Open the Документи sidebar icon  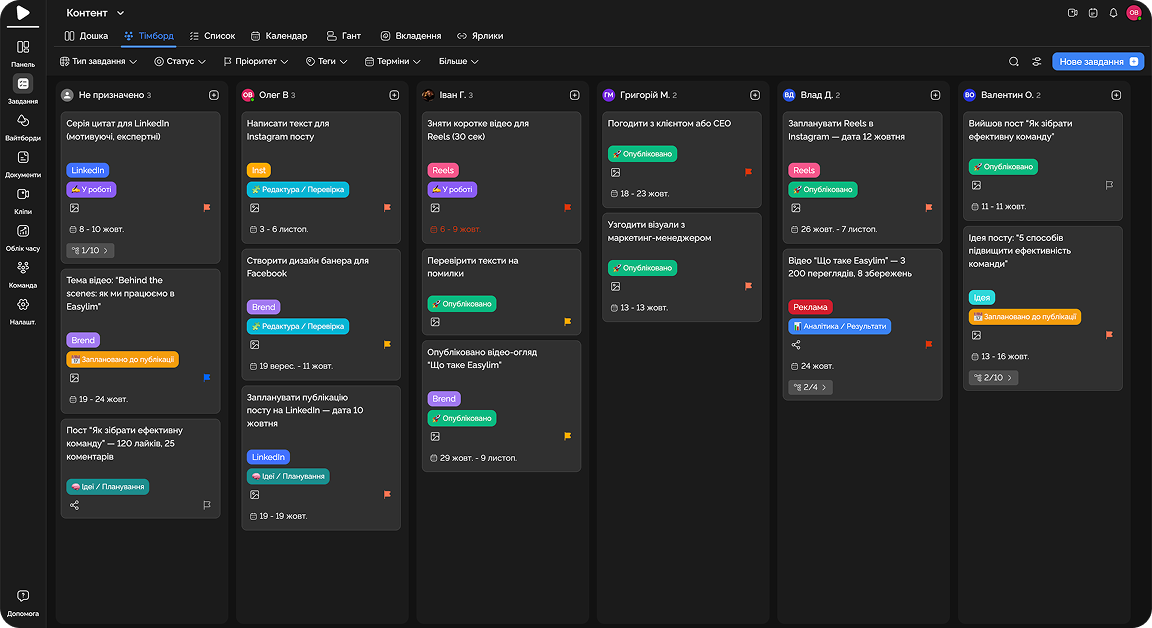(23, 162)
